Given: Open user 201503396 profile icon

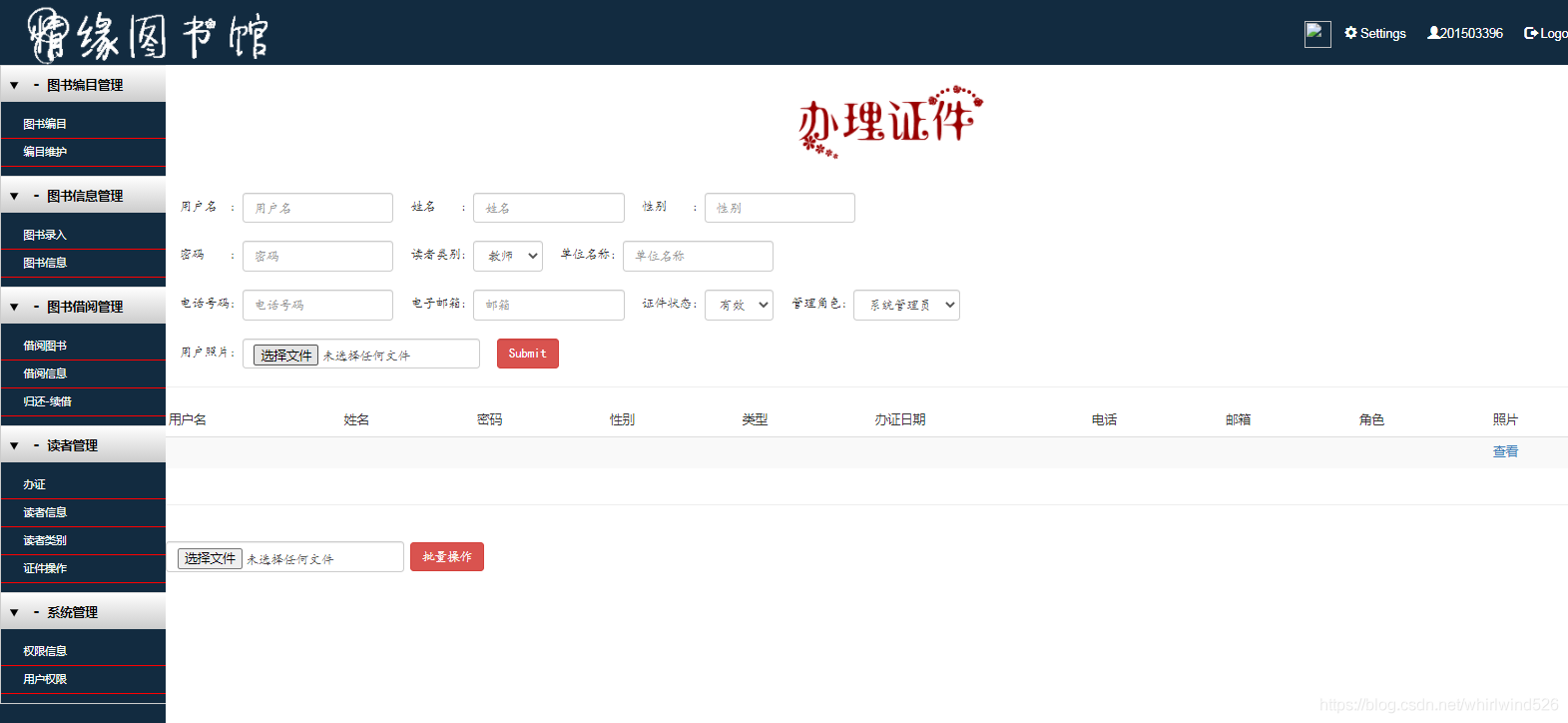Looking at the screenshot, I should [1433, 33].
